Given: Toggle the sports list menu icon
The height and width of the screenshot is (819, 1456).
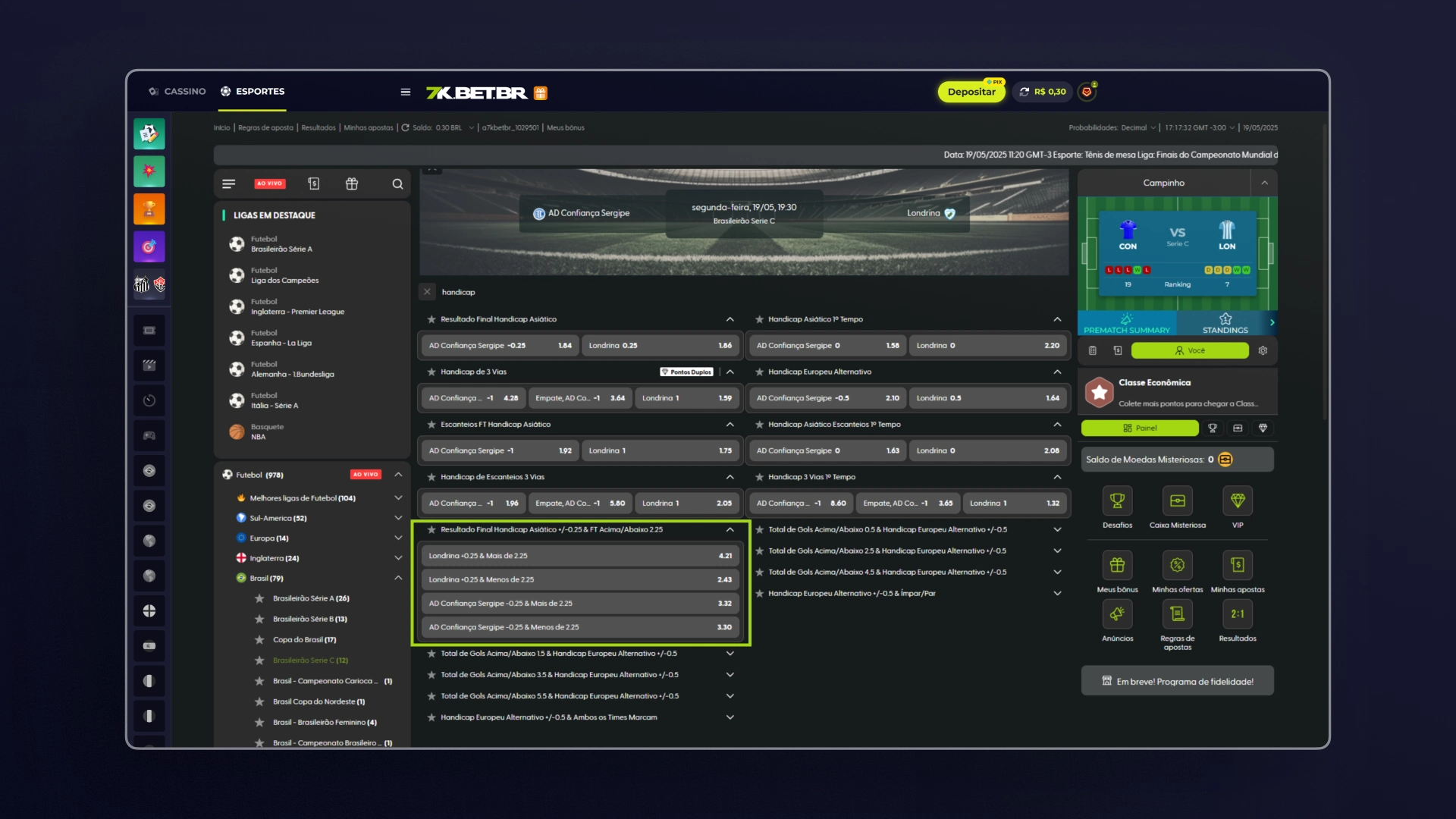Looking at the screenshot, I should (x=229, y=184).
